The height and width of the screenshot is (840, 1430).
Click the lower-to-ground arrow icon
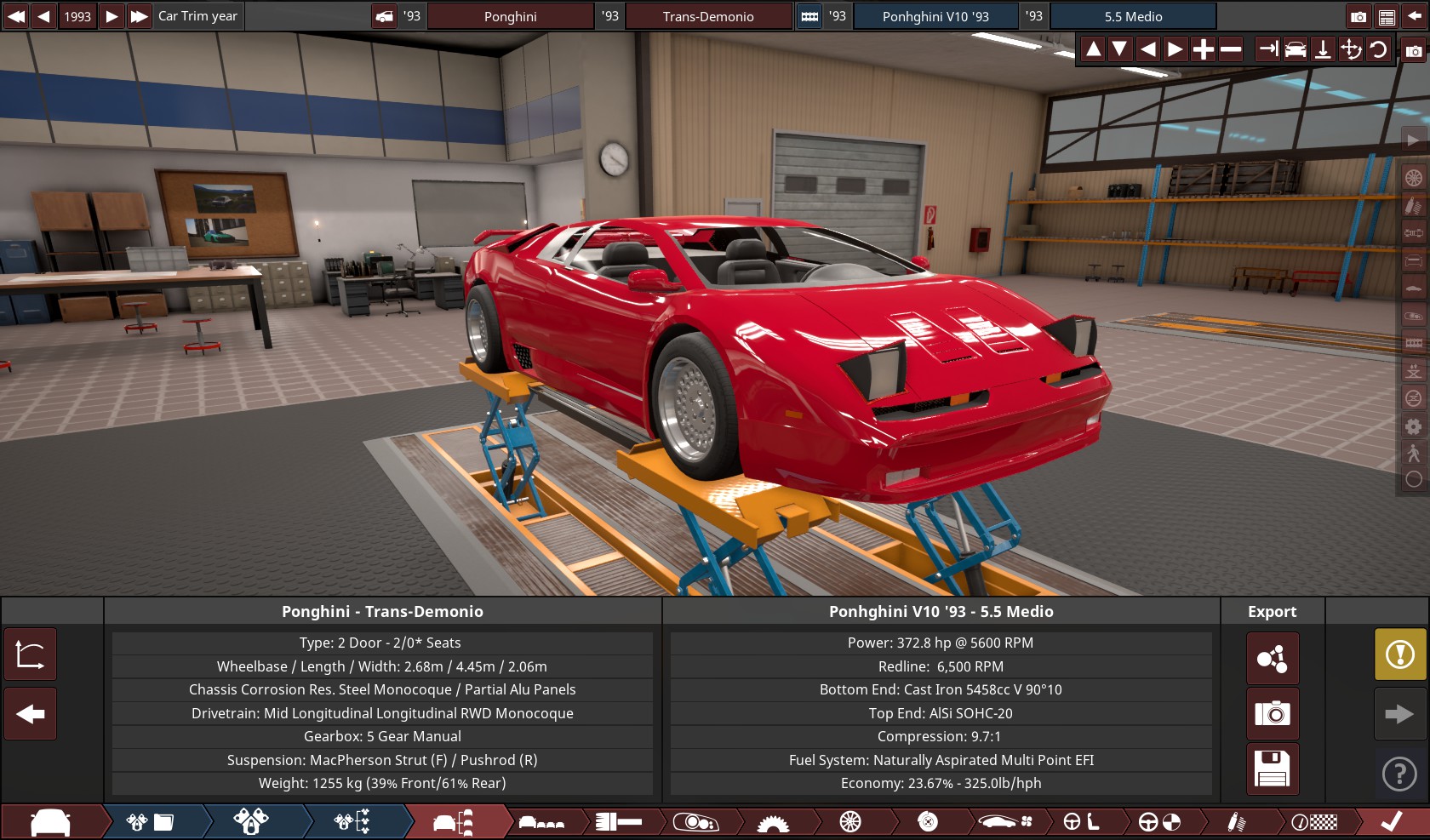pos(1323,49)
